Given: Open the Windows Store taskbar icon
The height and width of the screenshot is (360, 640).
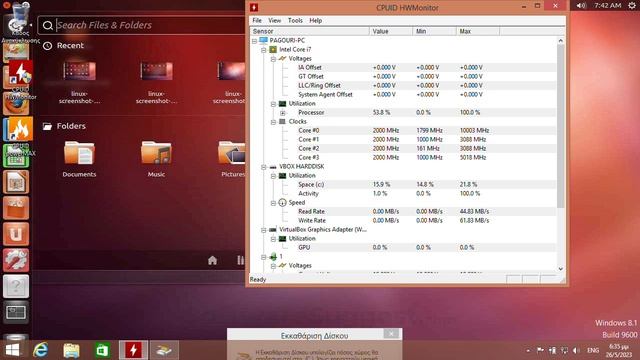Looking at the screenshot, I should click(102, 350).
